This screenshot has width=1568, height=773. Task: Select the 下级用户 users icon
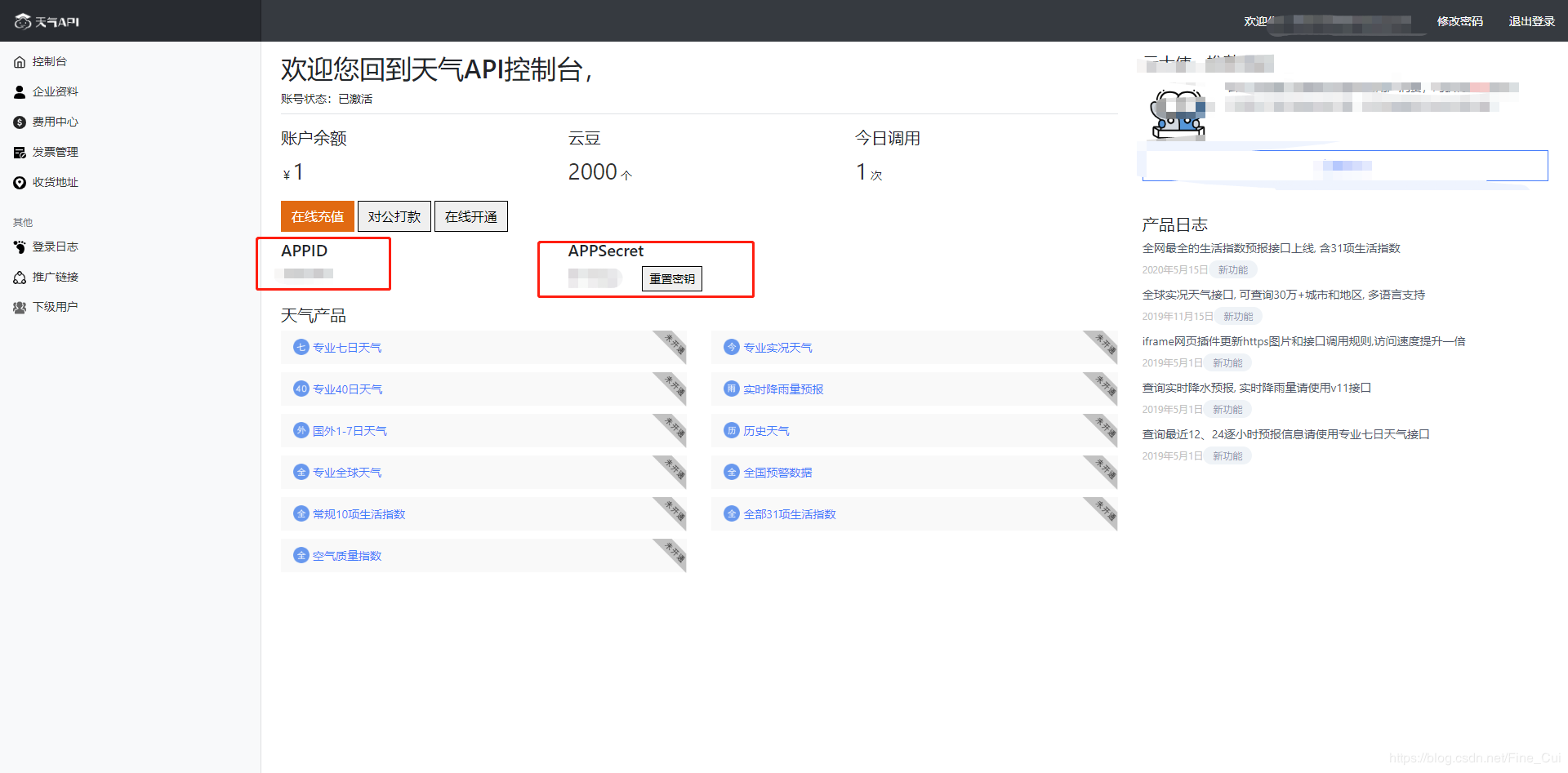pyautogui.click(x=20, y=307)
